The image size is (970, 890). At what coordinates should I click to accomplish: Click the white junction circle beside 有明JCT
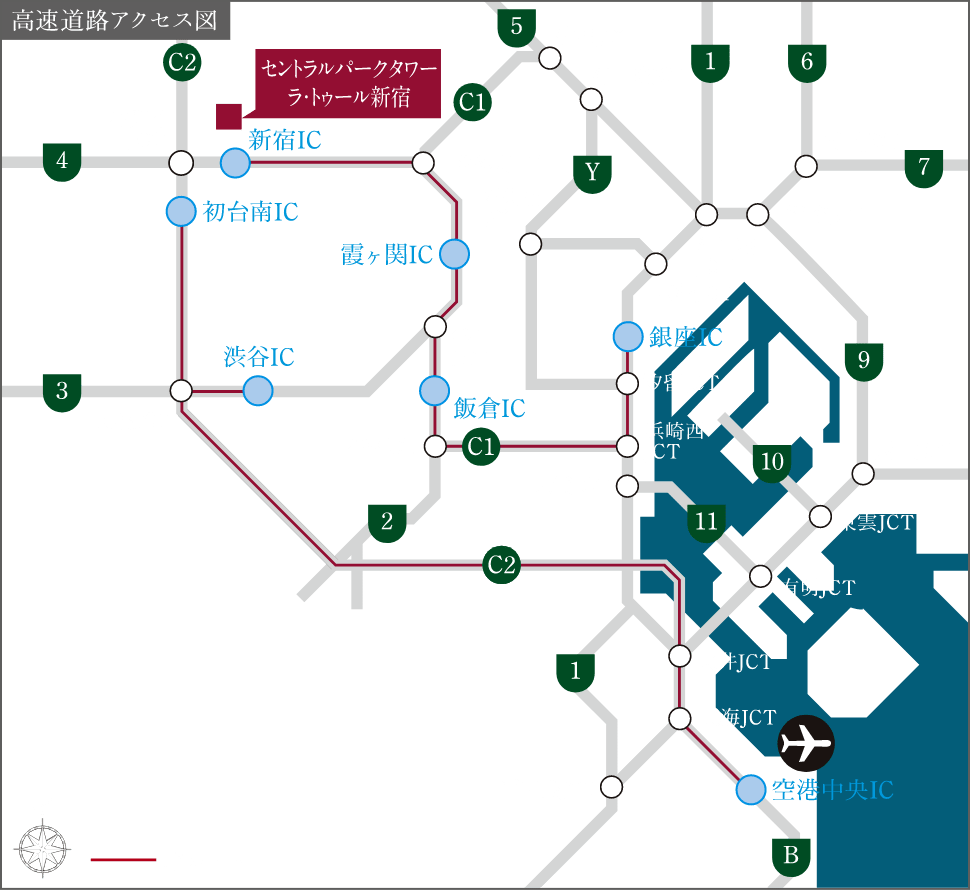[x=760, y=576]
